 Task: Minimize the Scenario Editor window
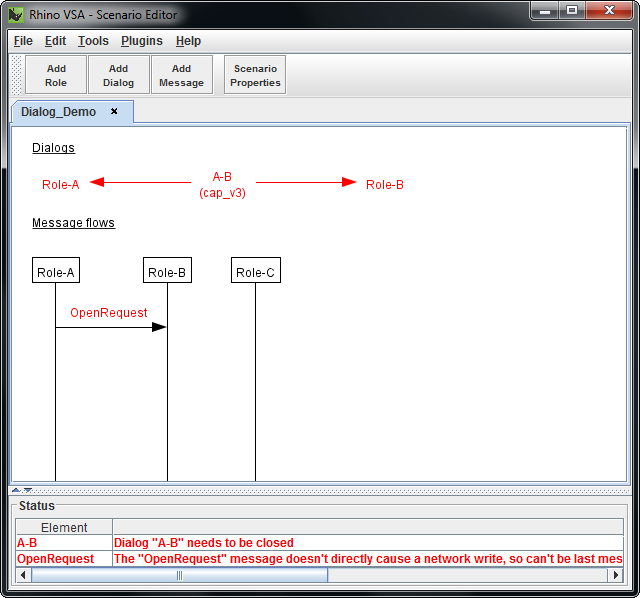[544, 11]
